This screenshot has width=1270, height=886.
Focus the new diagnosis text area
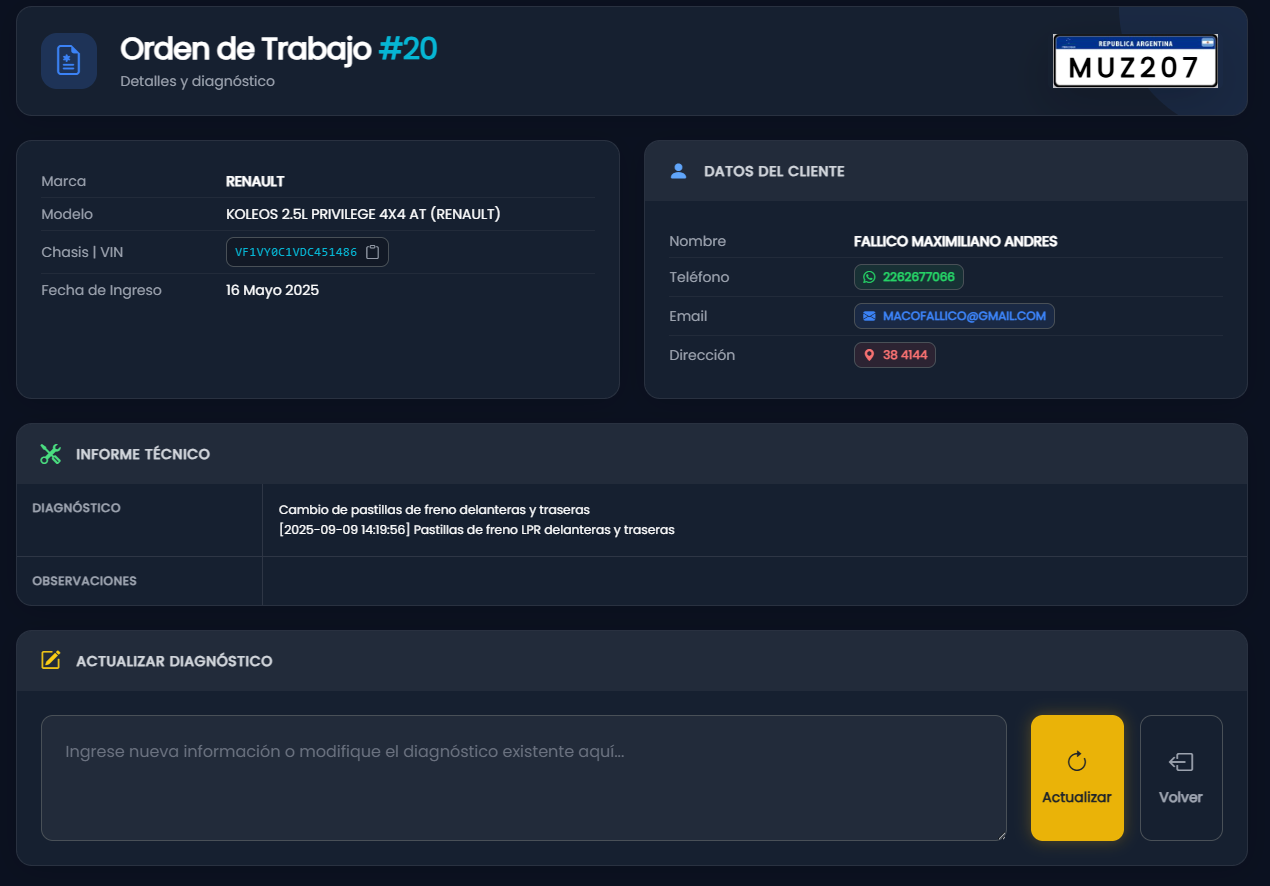point(524,778)
